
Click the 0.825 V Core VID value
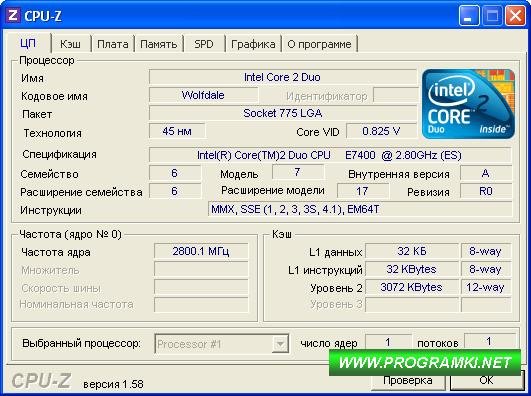pyautogui.click(x=381, y=131)
